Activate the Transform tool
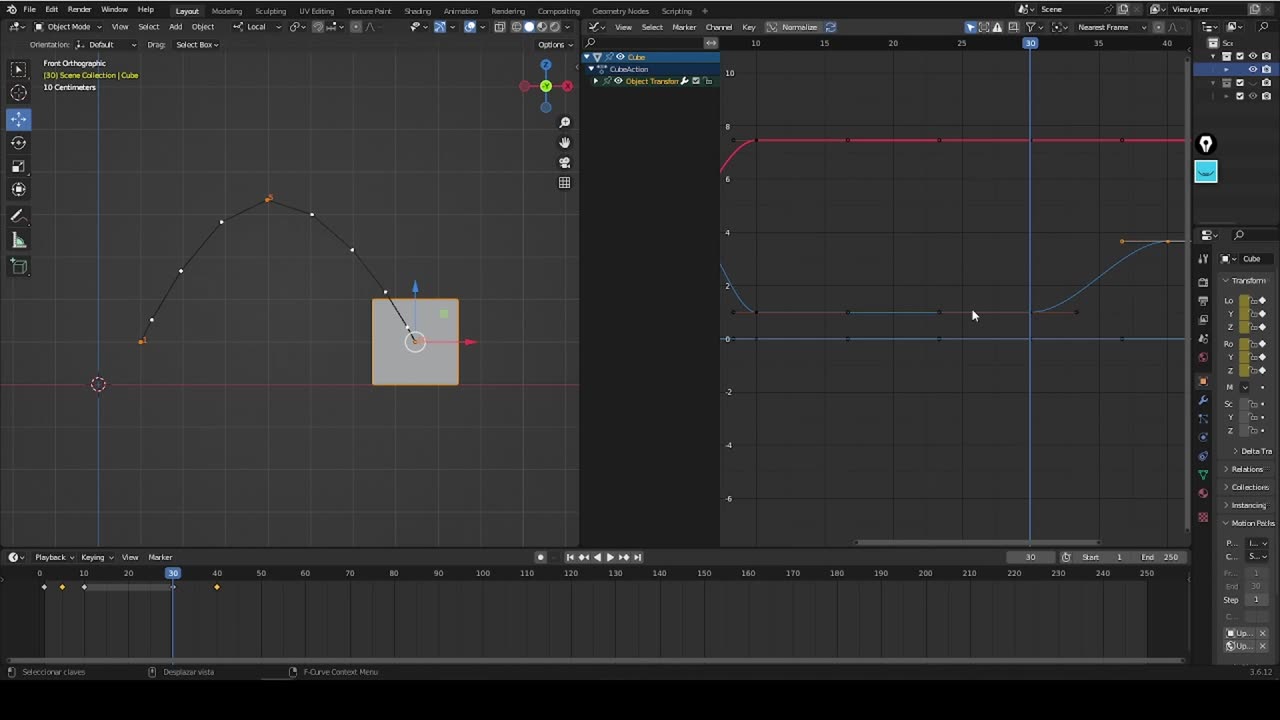The image size is (1280, 720). (18, 190)
